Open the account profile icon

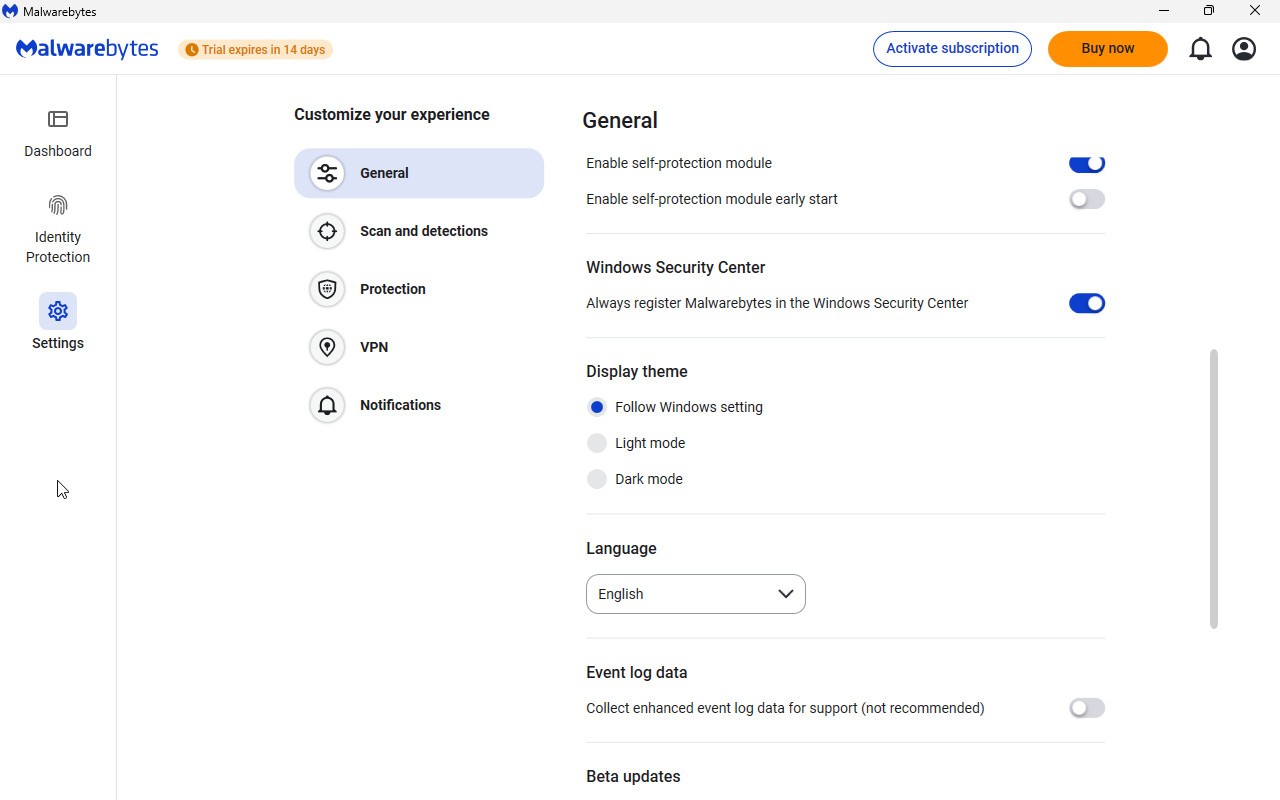pyautogui.click(x=1244, y=49)
